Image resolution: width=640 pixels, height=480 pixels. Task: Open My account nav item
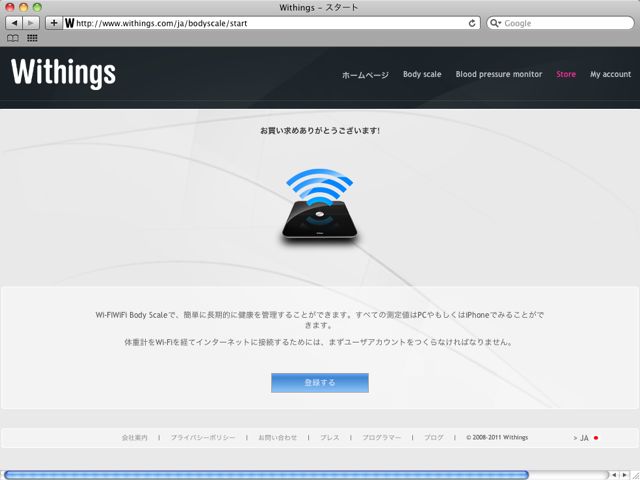[610, 74]
